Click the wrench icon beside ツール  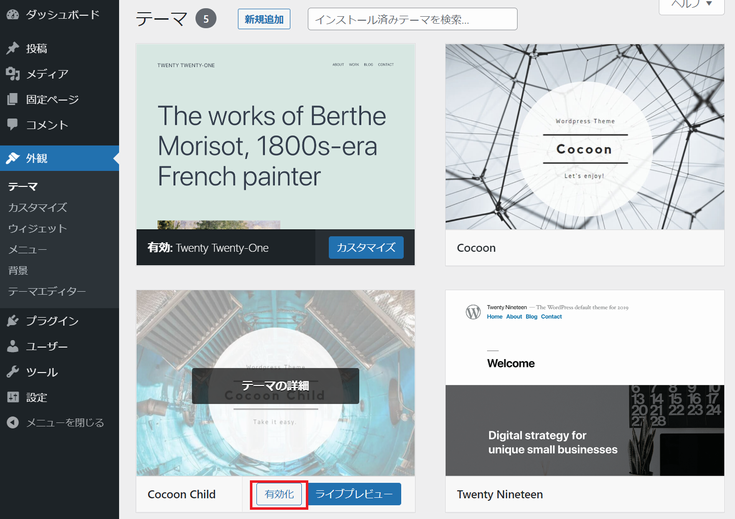(12, 372)
